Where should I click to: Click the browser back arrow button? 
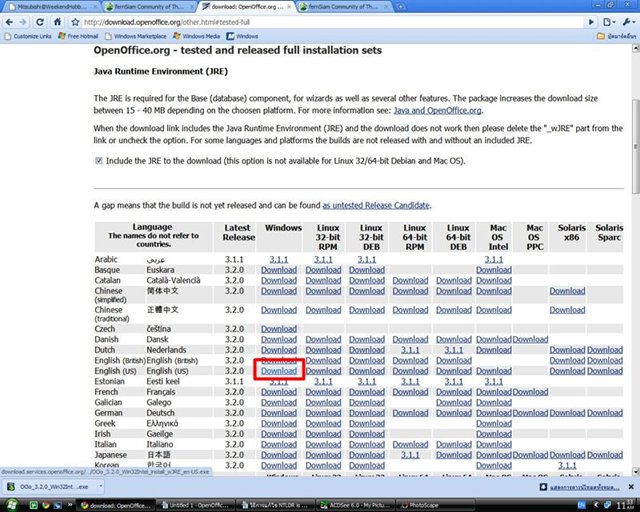9,21
